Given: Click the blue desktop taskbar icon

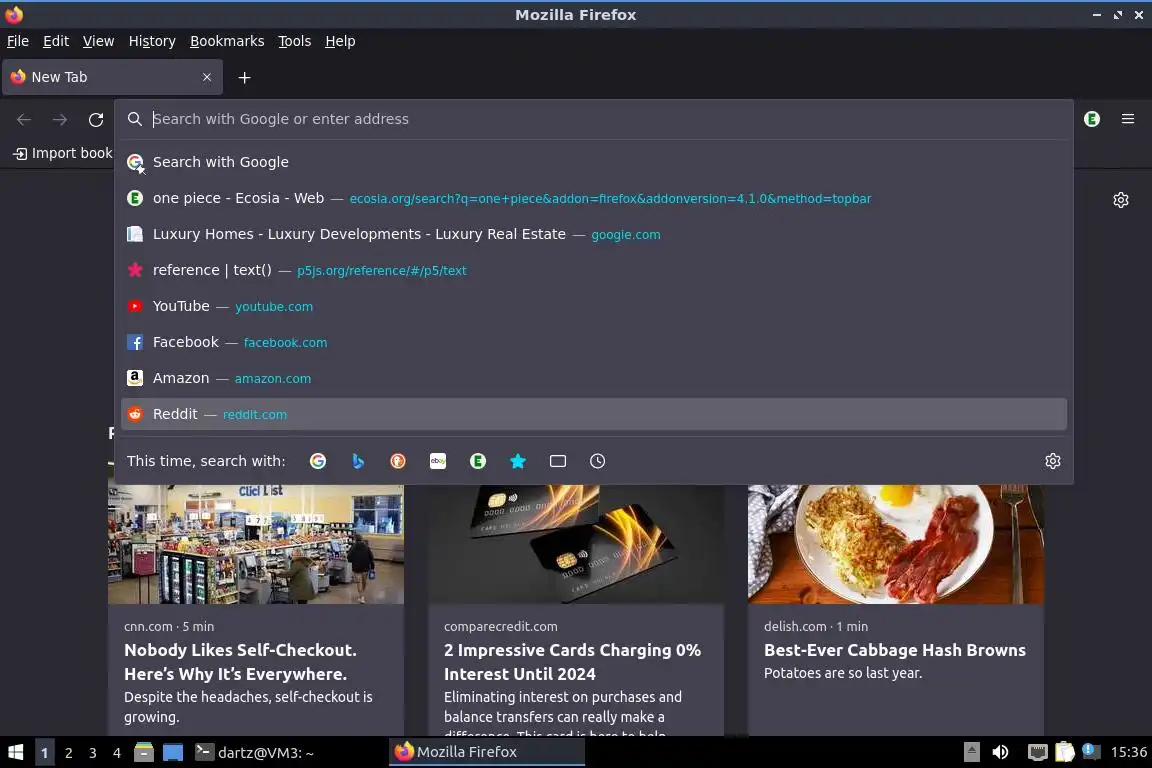Looking at the screenshot, I should point(173,752).
